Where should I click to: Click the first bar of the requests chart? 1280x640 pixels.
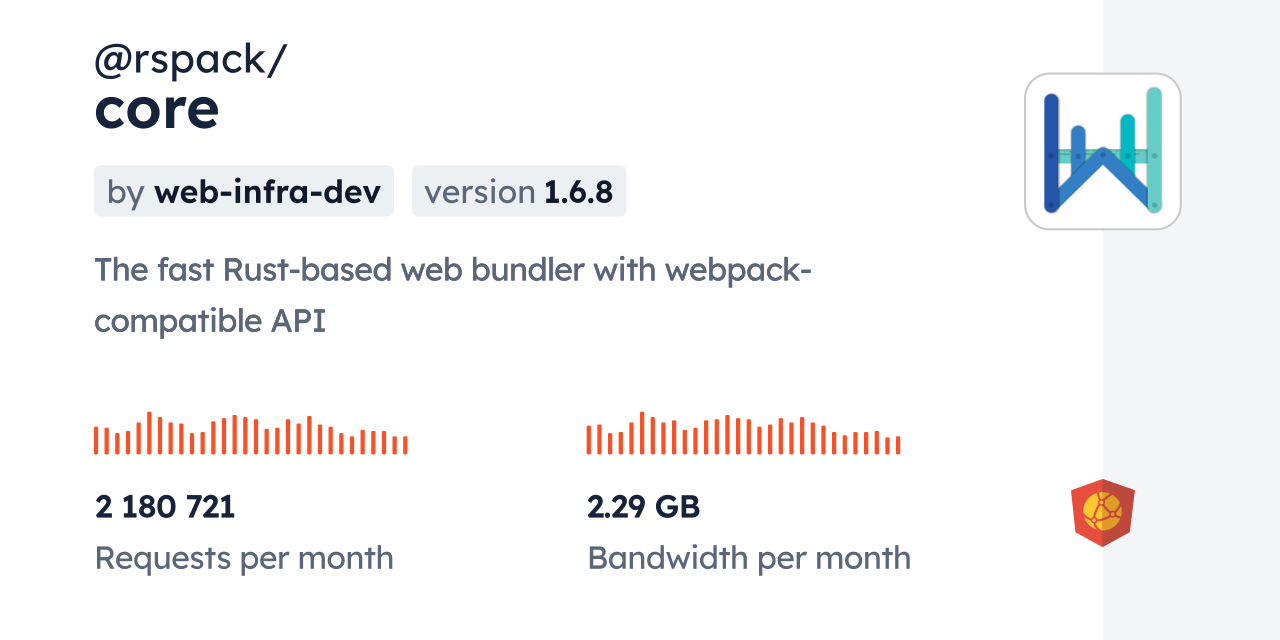(96, 441)
